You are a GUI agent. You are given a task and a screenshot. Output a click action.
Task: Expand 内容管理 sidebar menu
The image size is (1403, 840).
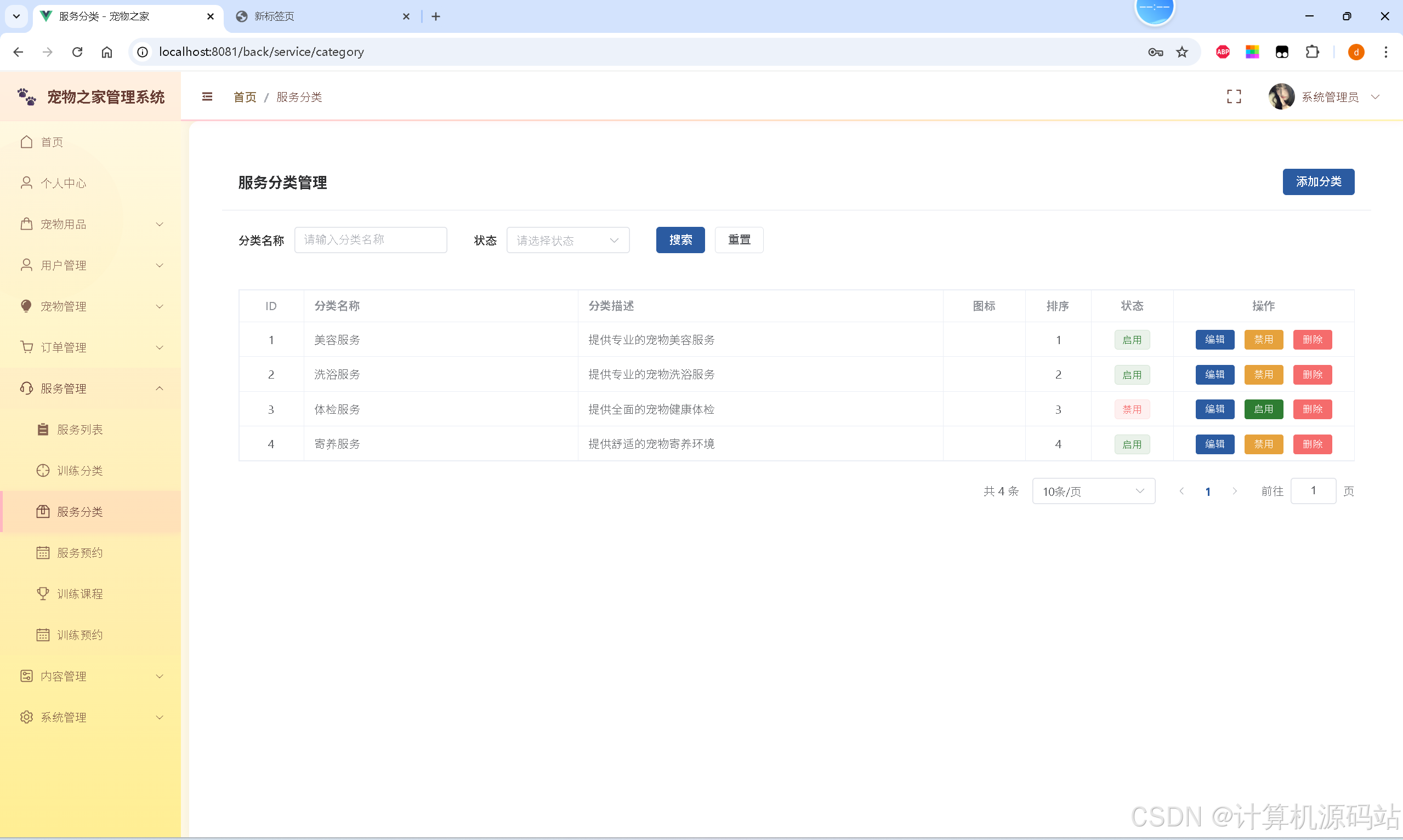pyautogui.click(x=90, y=676)
